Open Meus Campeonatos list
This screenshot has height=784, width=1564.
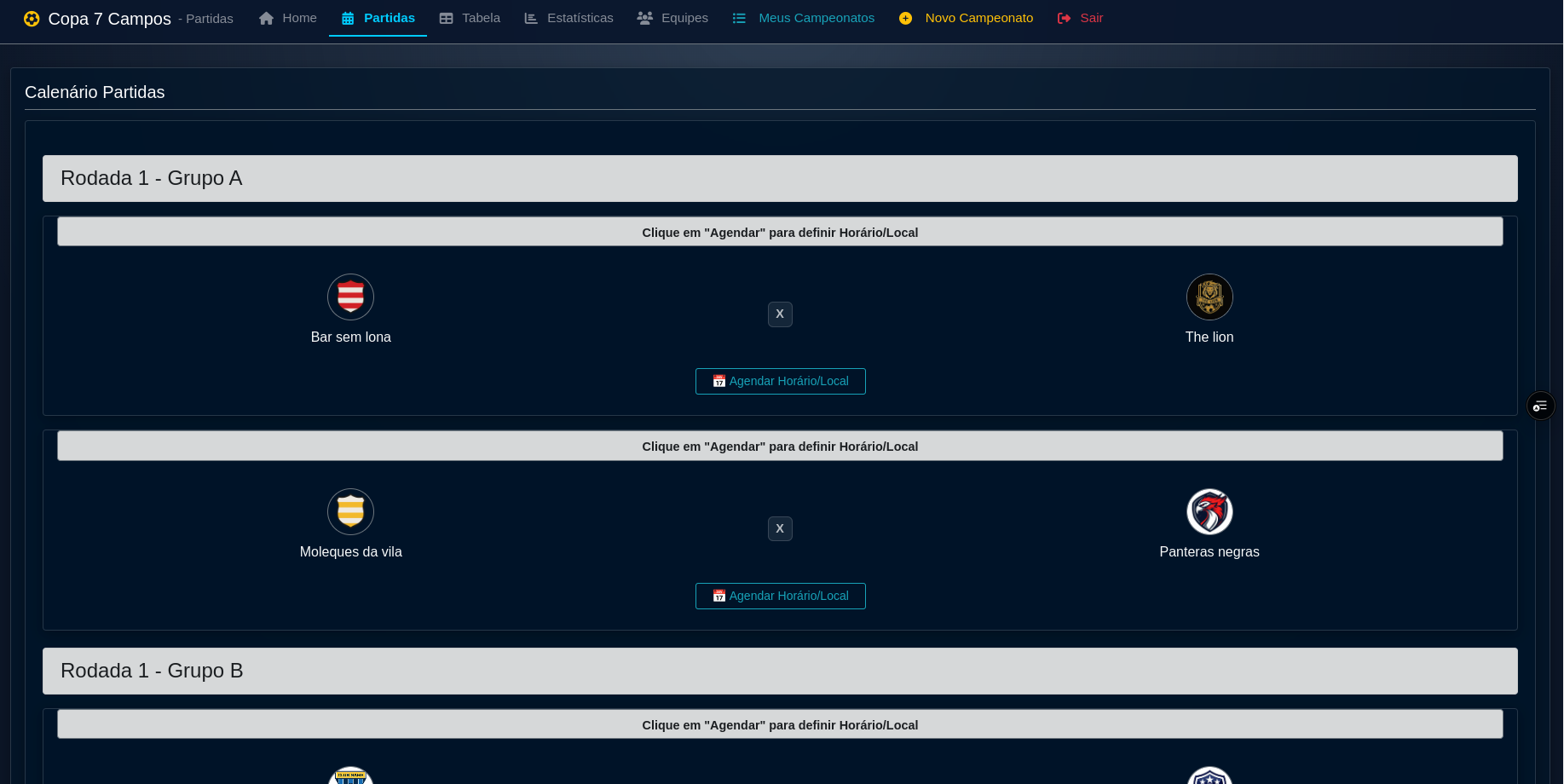(804, 18)
